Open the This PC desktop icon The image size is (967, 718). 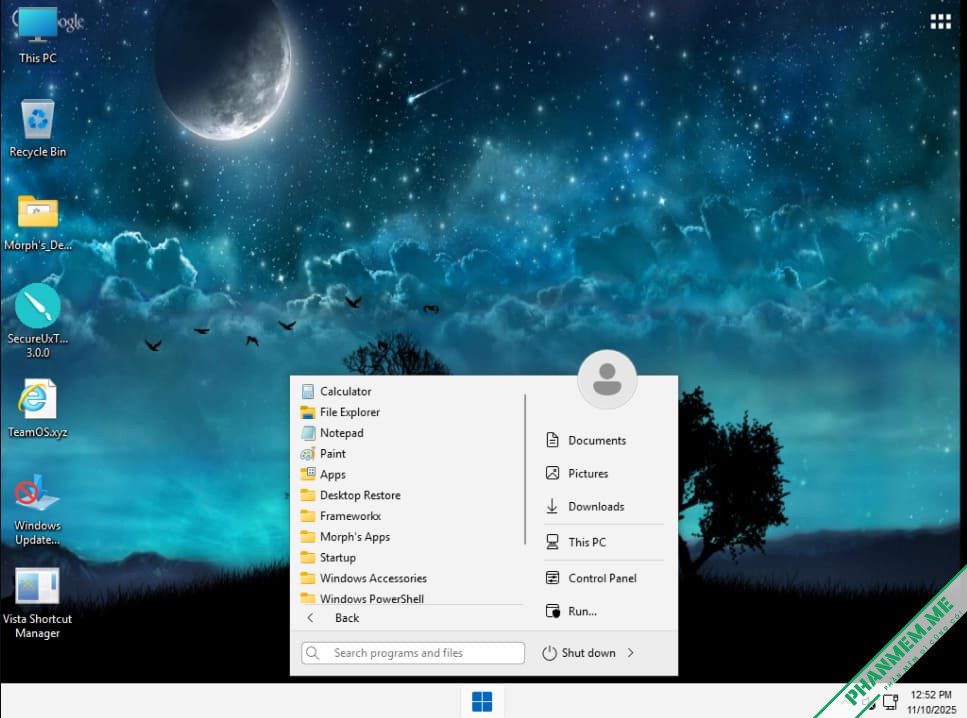38,35
